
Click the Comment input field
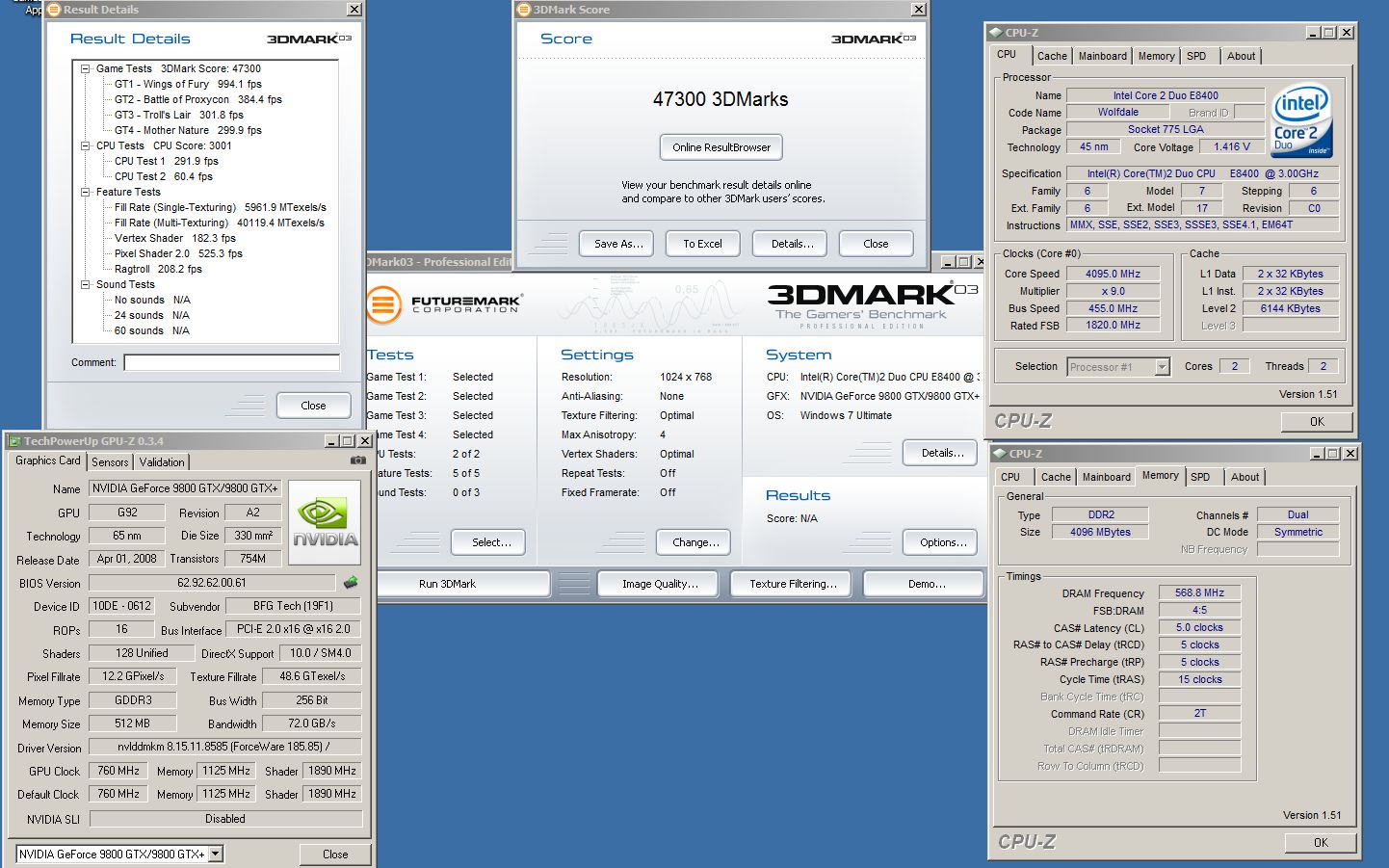(x=231, y=362)
